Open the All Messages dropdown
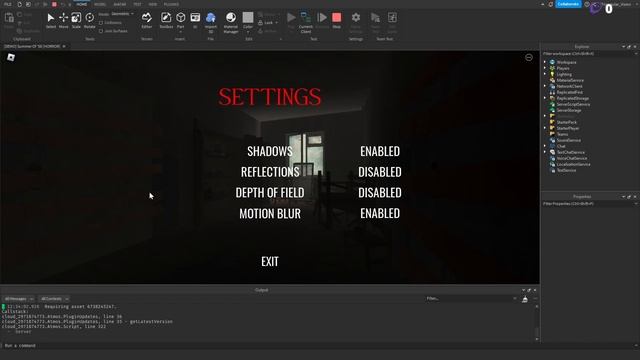This screenshot has width=640, height=360. click(19, 299)
